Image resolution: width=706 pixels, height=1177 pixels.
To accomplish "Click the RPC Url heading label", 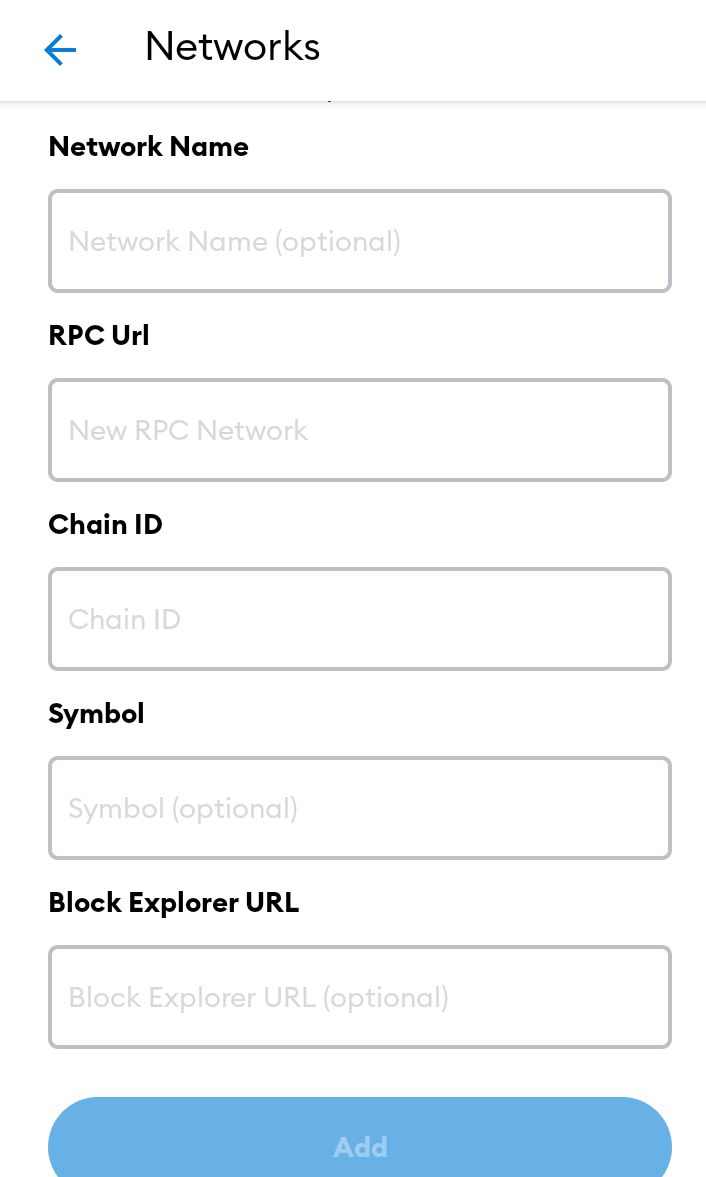I will pyautogui.click(x=99, y=336).
